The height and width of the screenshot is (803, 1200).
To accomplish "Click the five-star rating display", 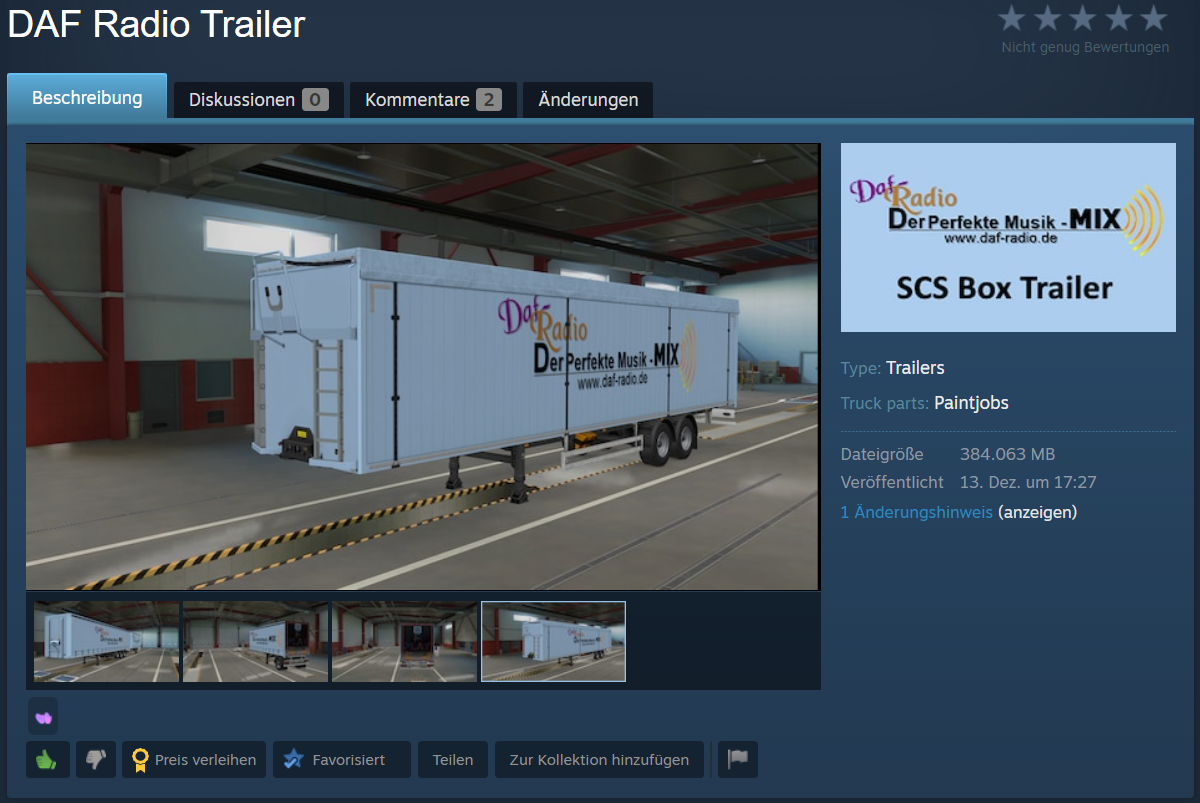I will pos(1085,18).
